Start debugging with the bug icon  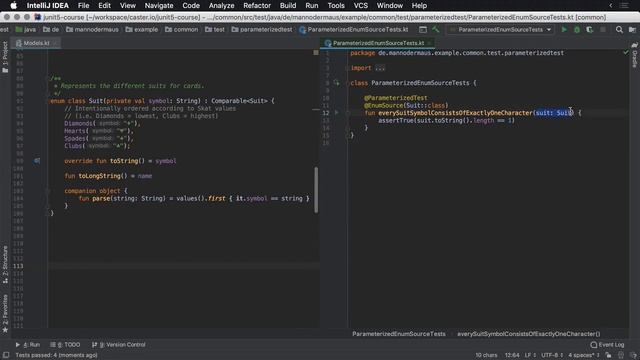pyautogui.click(x=577, y=29)
